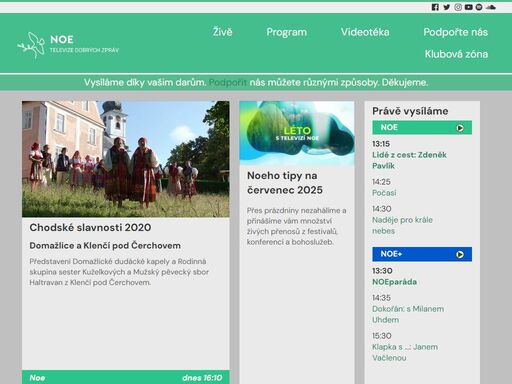Click the Noe label in card footer
Viewport: 512px width, 384px height.
pyautogui.click(x=37, y=378)
